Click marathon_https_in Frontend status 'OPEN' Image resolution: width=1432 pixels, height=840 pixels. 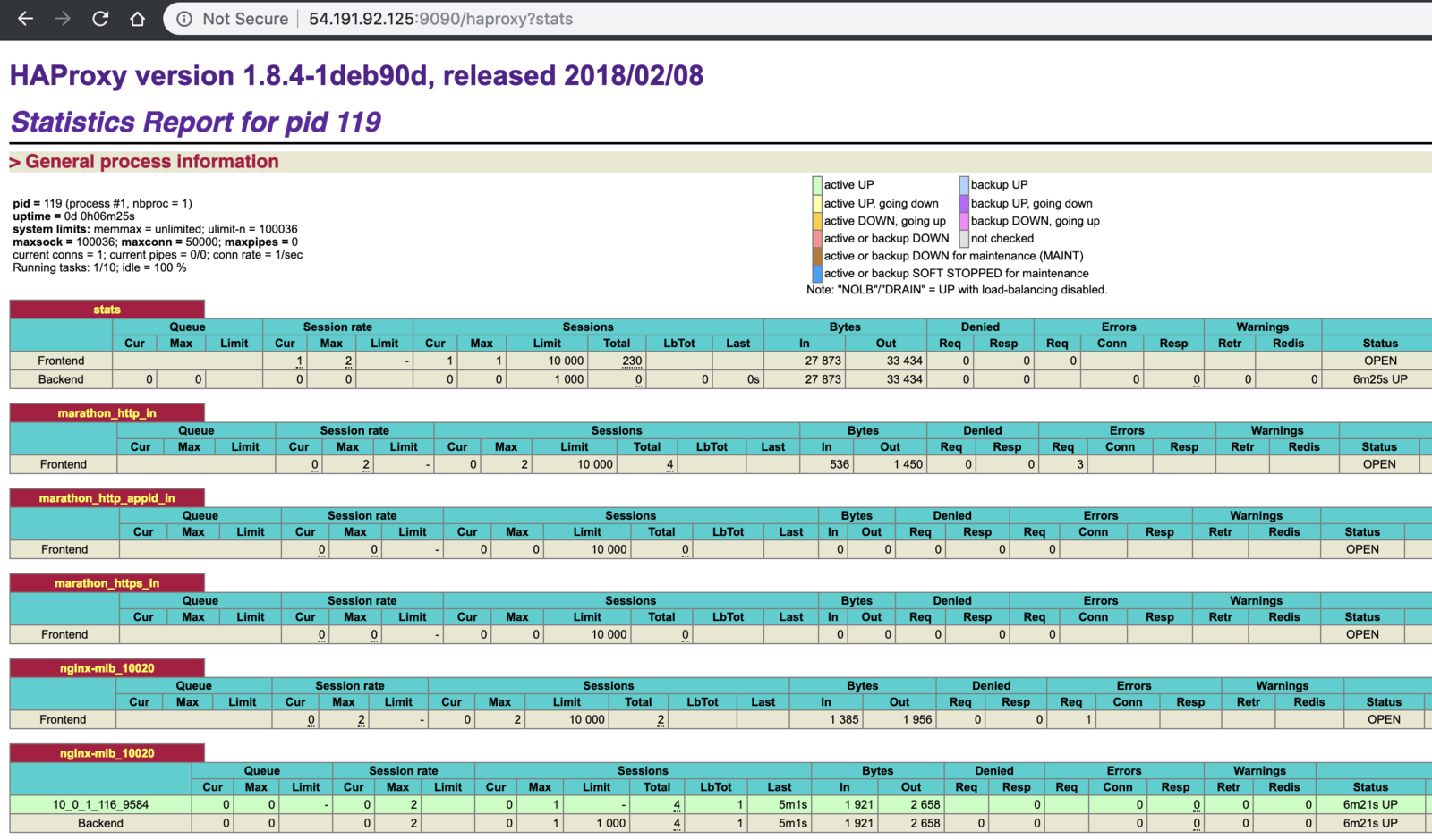[1362, 634]
